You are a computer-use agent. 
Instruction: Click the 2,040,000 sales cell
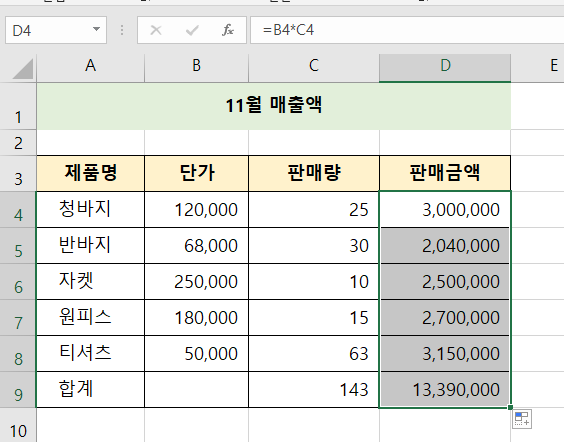click(445, 245)
